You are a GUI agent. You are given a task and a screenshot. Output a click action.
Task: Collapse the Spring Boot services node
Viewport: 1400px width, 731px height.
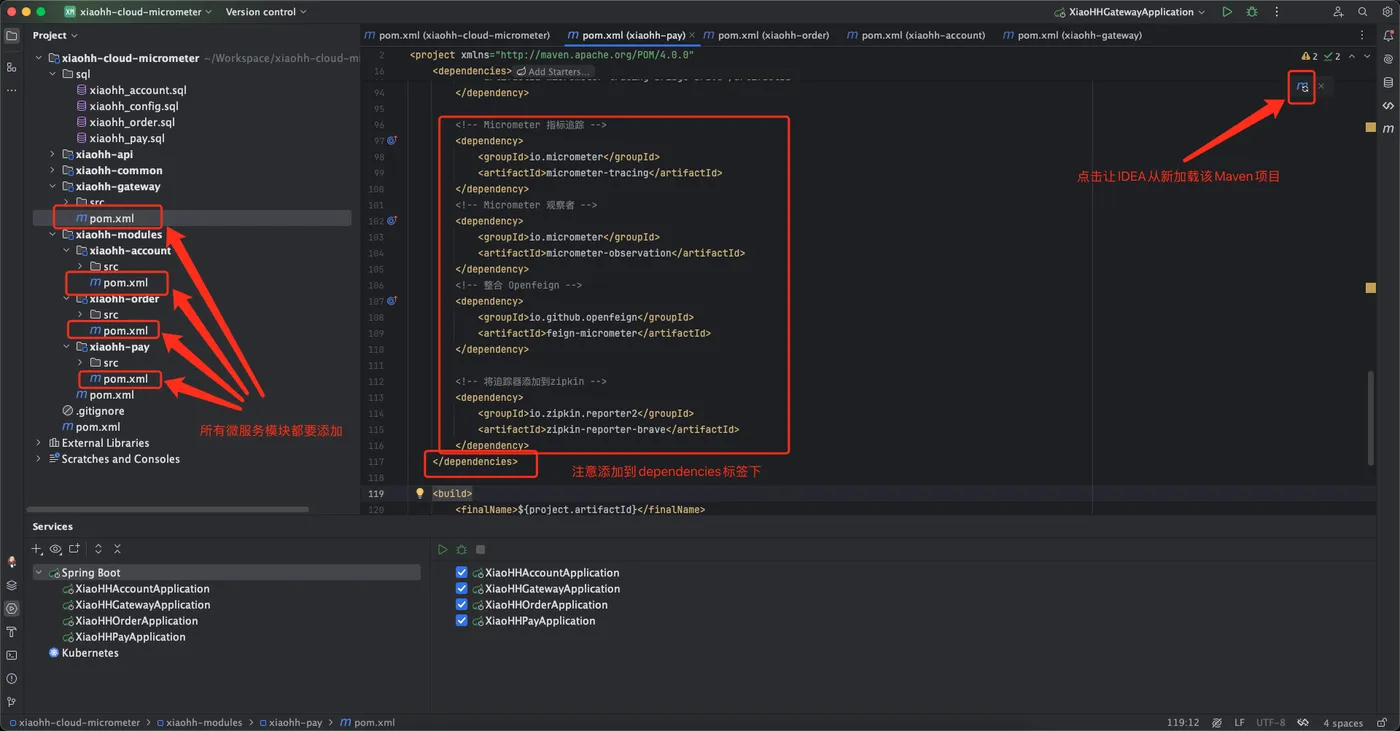[x=39, y=573]
